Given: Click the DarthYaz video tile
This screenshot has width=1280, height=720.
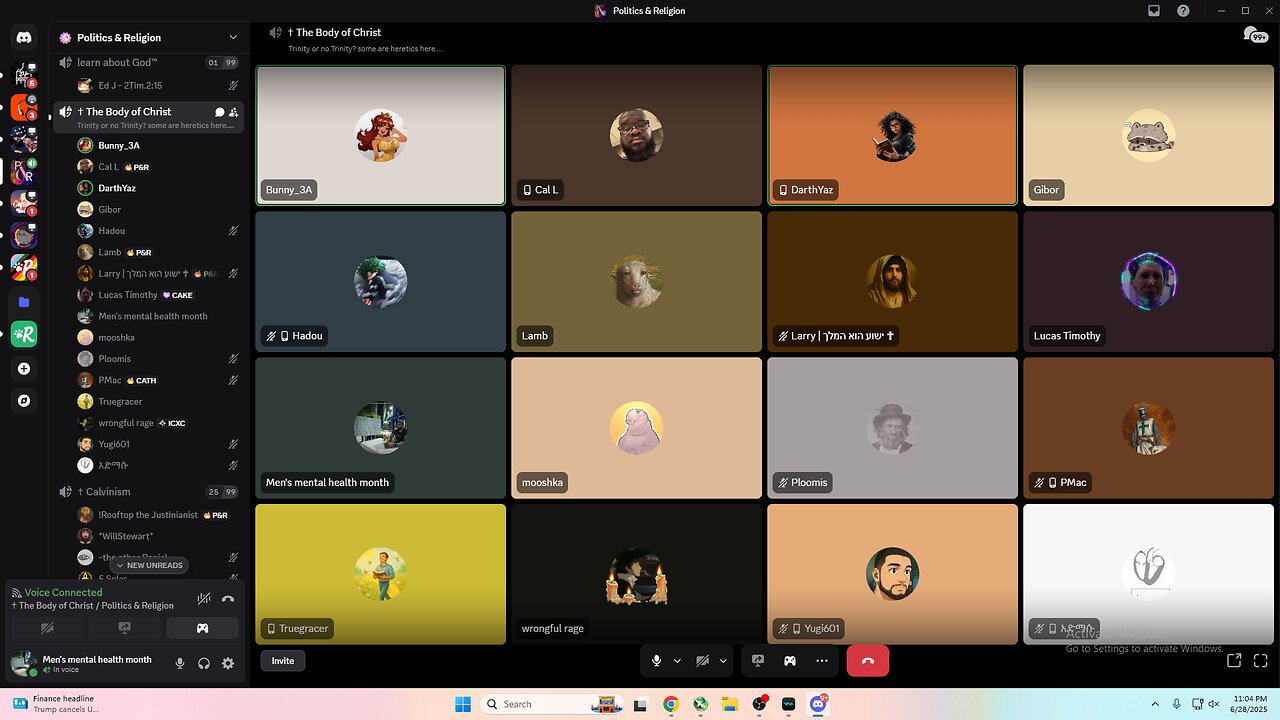Looking at the screenshot, I should tap(892, 135).
